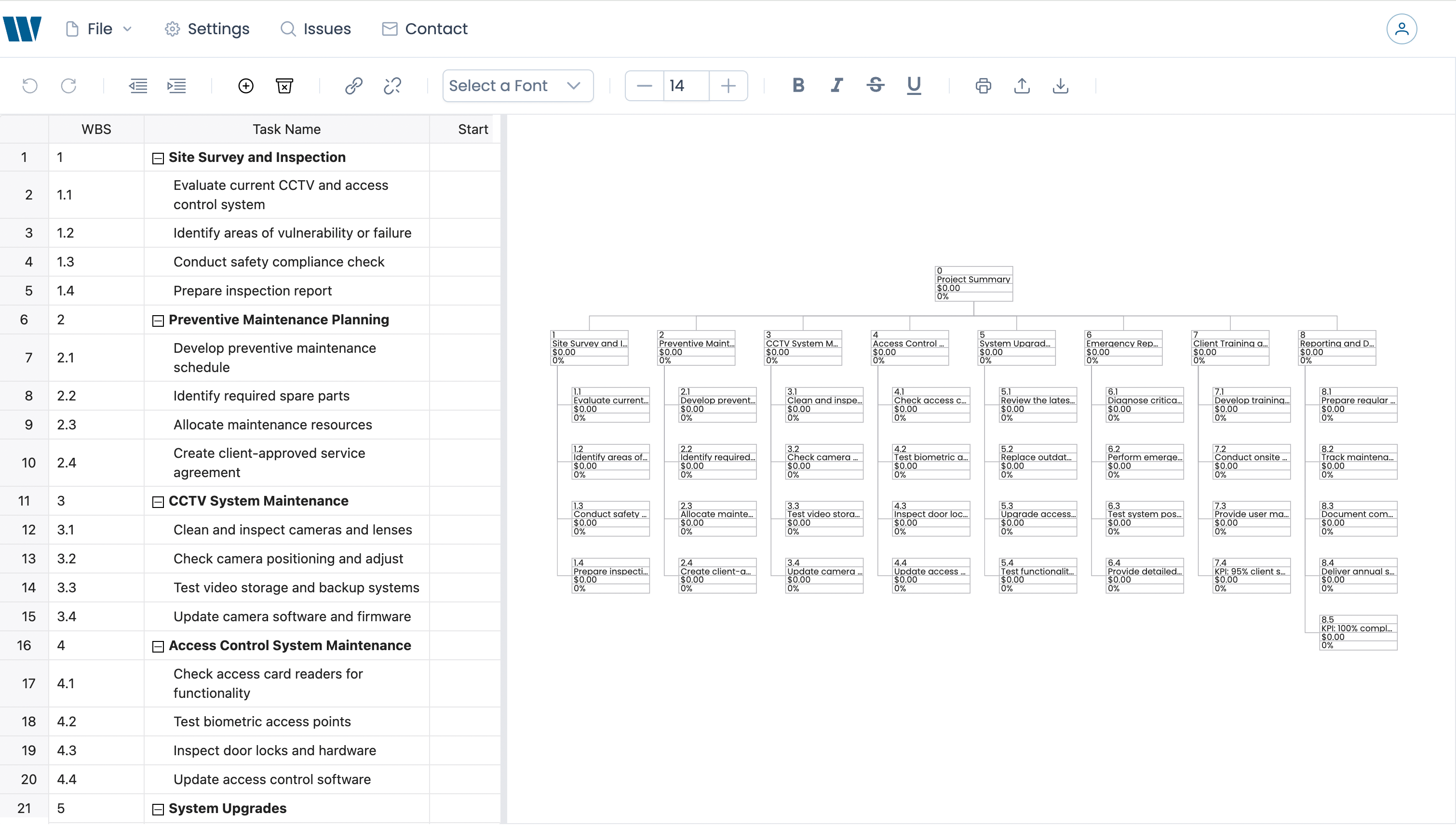Collapse the CCTV System Maintenance group

coord(158,501)
